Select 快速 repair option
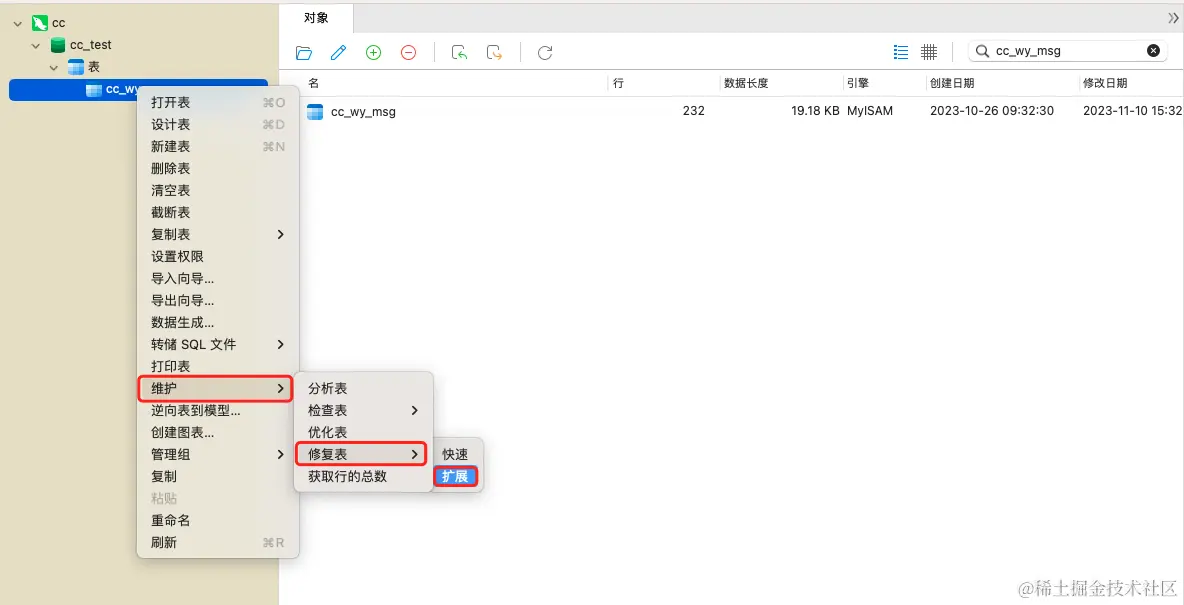1184x605 pixels. [455, 454]
